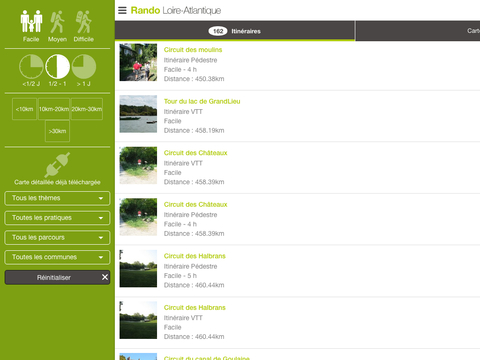
Task: Expand the Tous les thèmes dropdown
Action: pyautogui.click(x=57, y=198)
